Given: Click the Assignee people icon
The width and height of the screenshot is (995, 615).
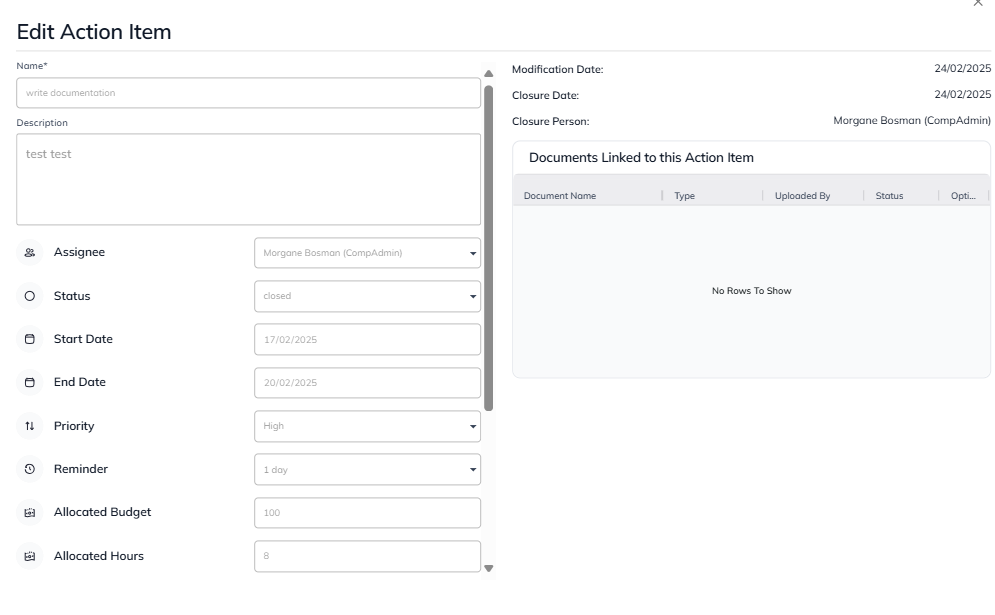Looking at the screenshot, I should pyautogui.click(x=29, y=253).
